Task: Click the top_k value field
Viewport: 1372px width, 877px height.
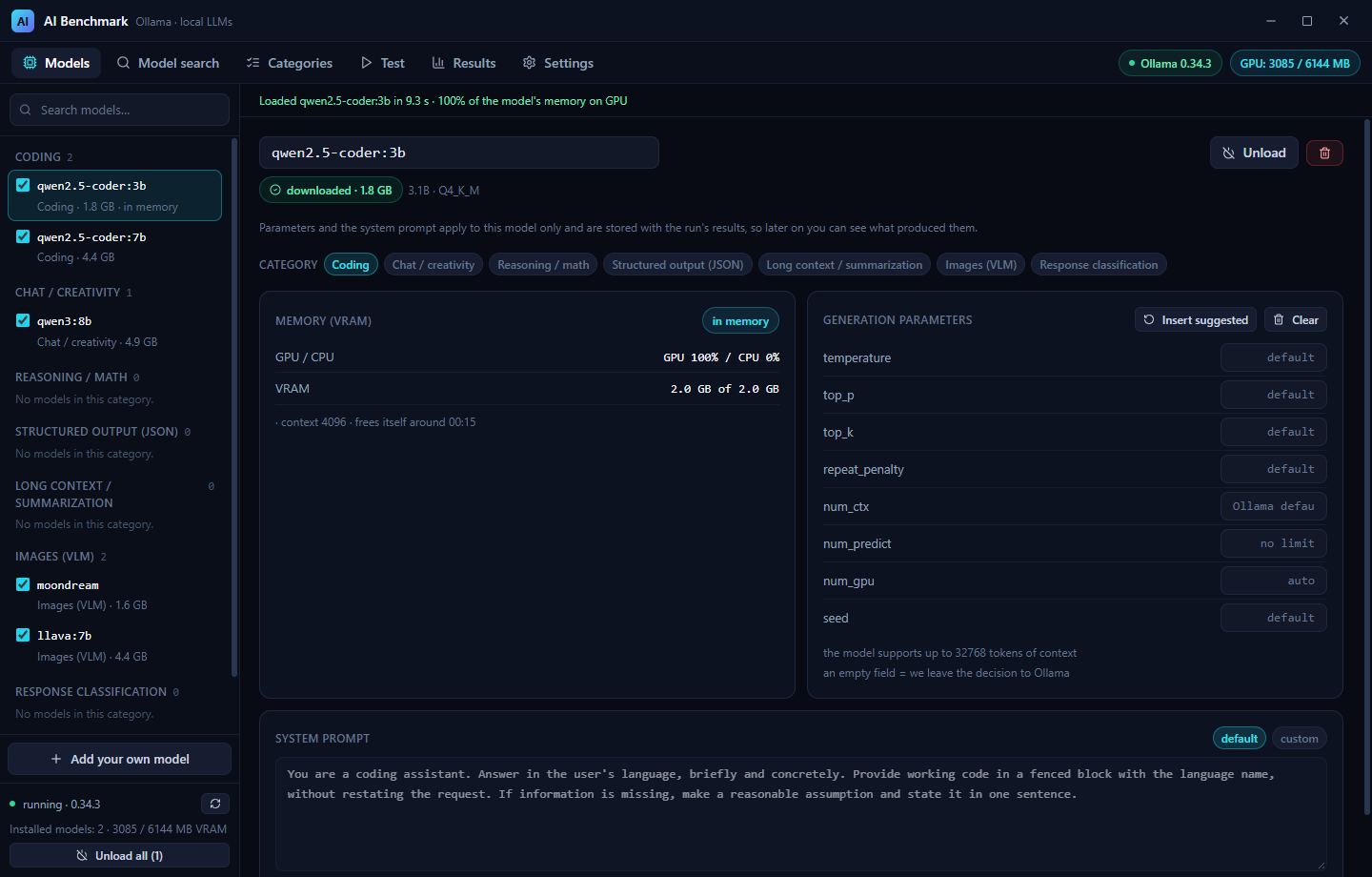Action: coord(1274,432)
